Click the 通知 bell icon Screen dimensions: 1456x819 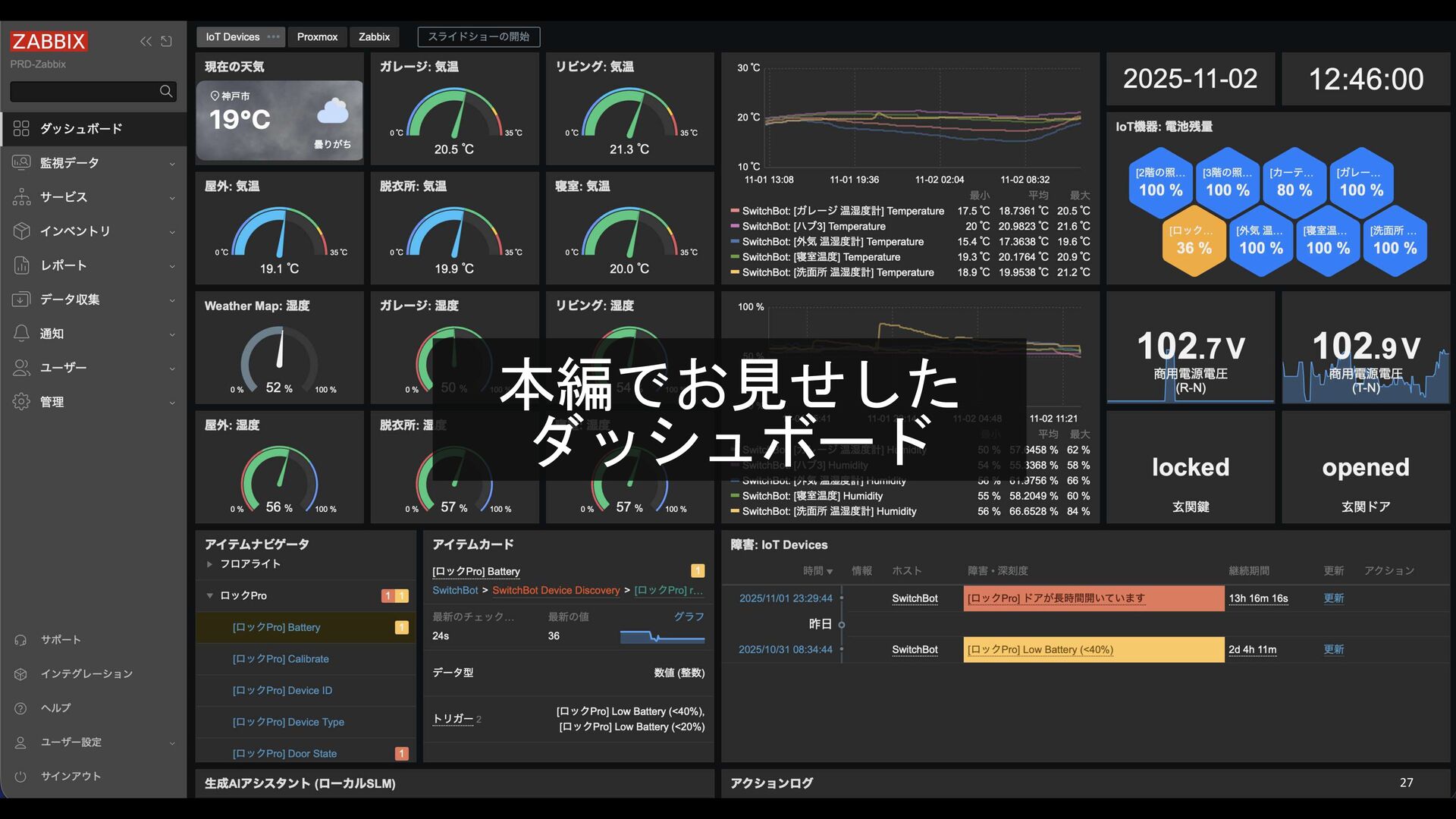click(21, 334)
